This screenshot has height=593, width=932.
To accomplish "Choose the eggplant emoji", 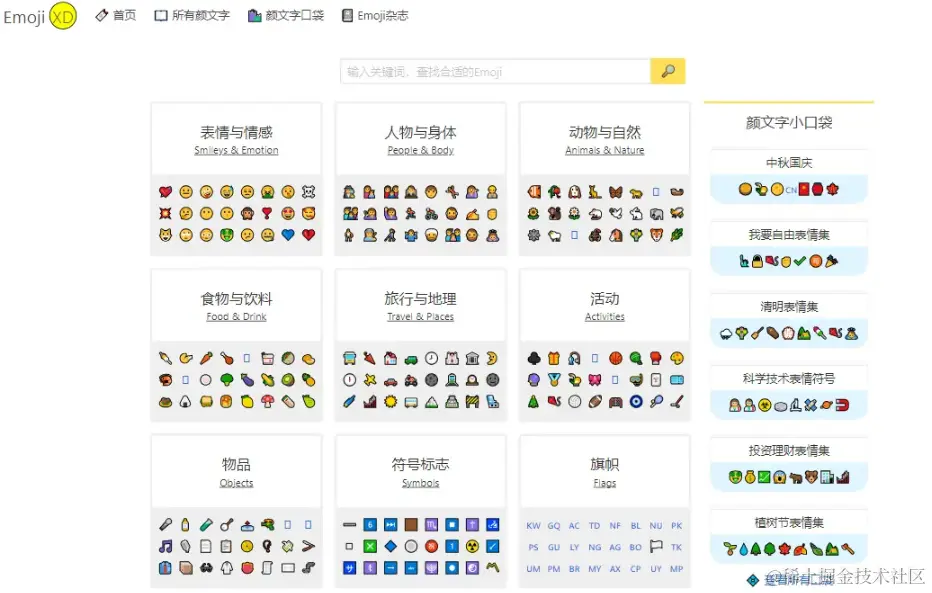I will click(x=247, y=380).
